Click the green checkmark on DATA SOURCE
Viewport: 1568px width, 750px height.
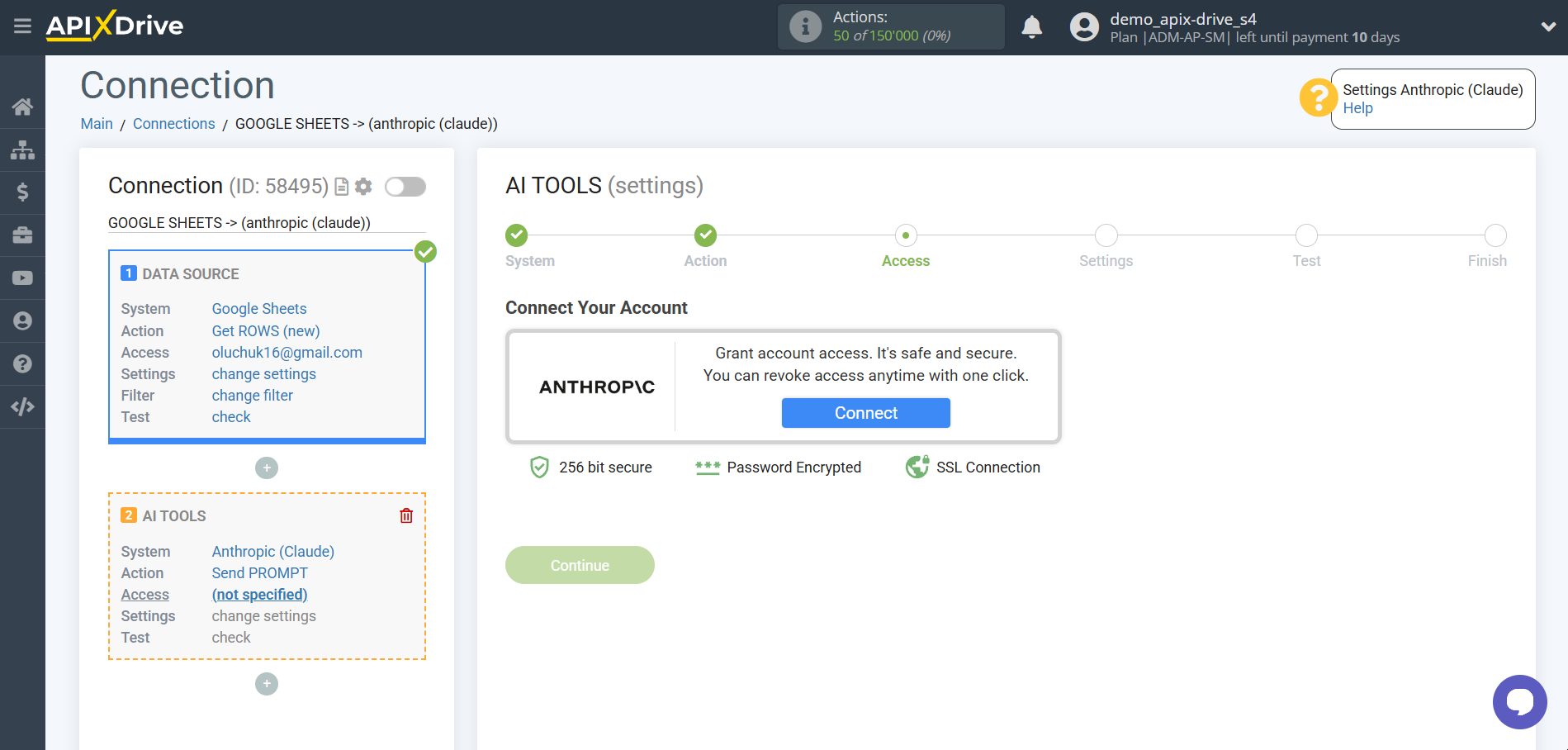pyautogui.click(x=425, y=252)
